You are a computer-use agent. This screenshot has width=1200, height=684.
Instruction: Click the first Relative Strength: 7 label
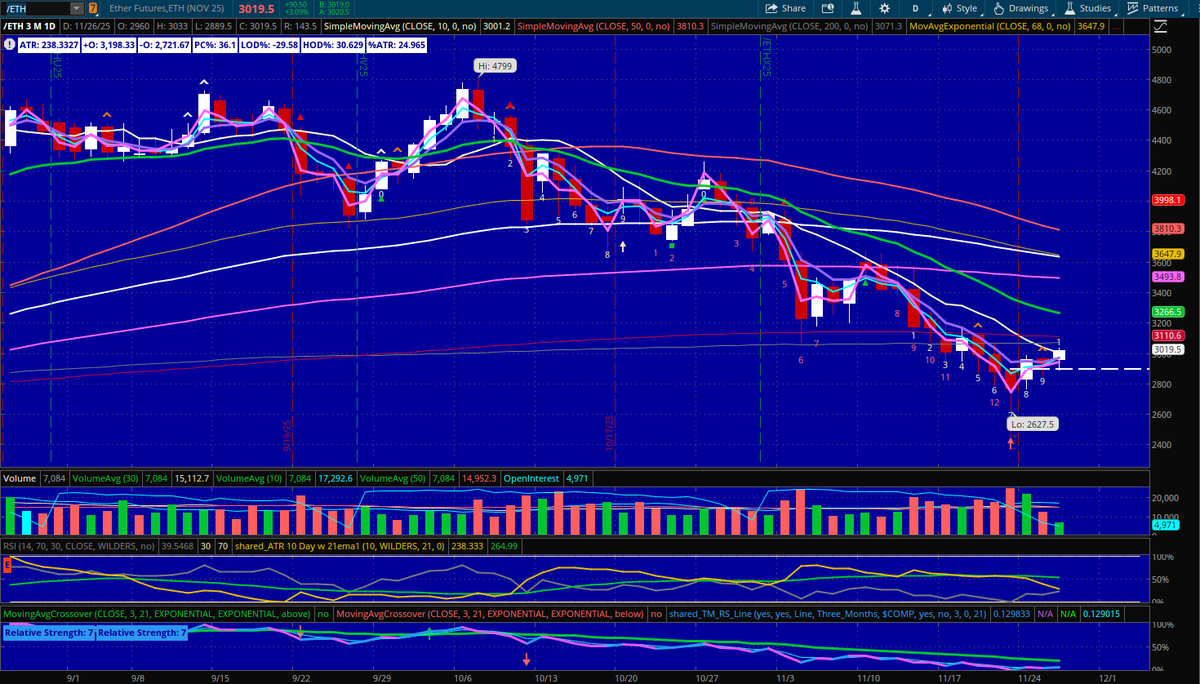(49, 632)
